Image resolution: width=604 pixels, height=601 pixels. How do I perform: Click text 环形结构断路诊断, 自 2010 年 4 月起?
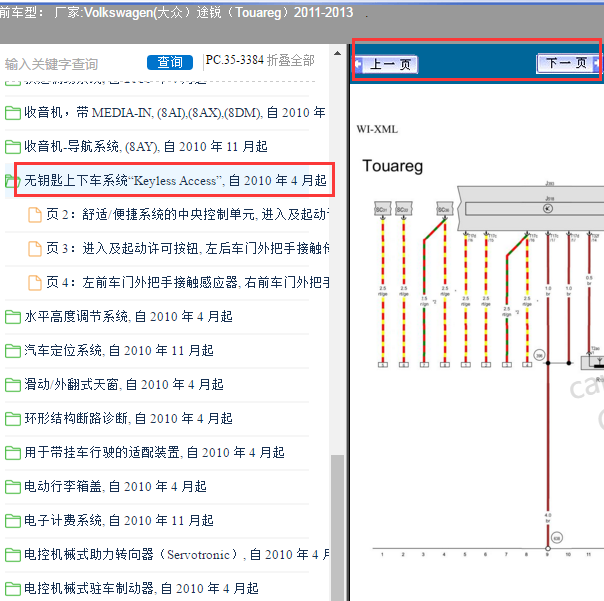pos(128,418)
